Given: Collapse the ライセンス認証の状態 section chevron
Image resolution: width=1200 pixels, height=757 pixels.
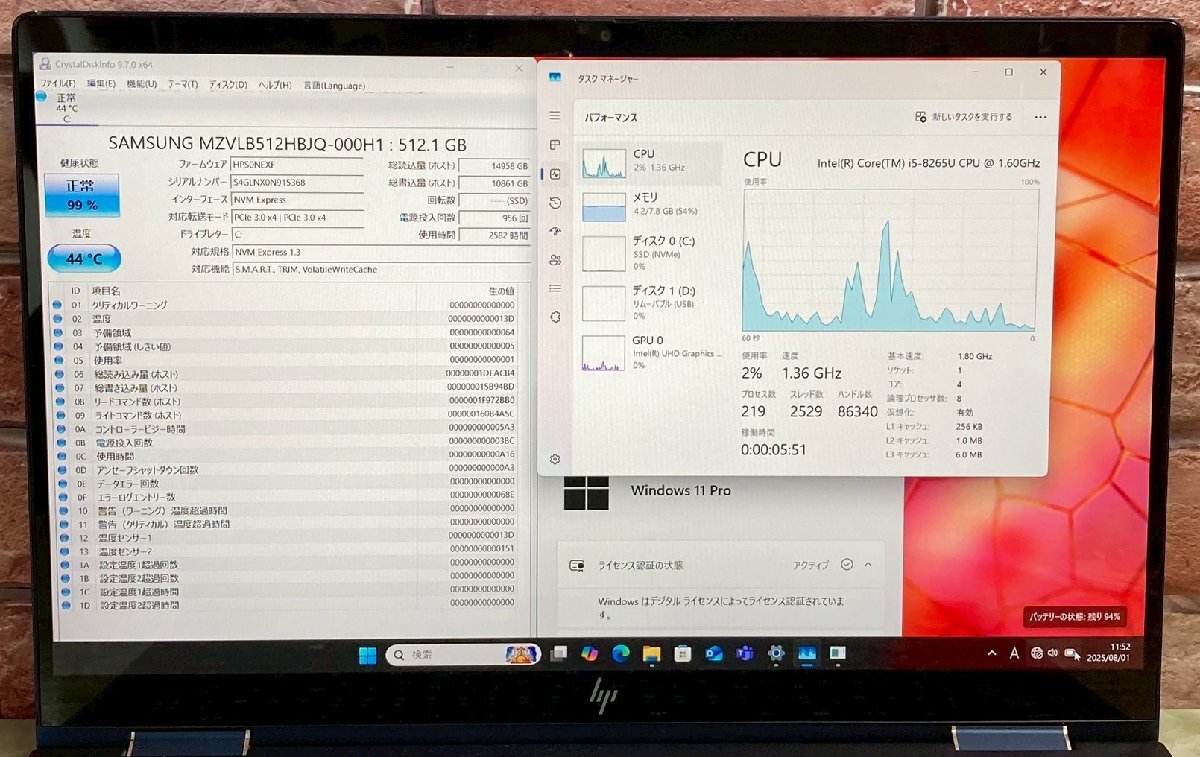Looking at the screenshot, I should pyautogui.click(x=868, y=564).
